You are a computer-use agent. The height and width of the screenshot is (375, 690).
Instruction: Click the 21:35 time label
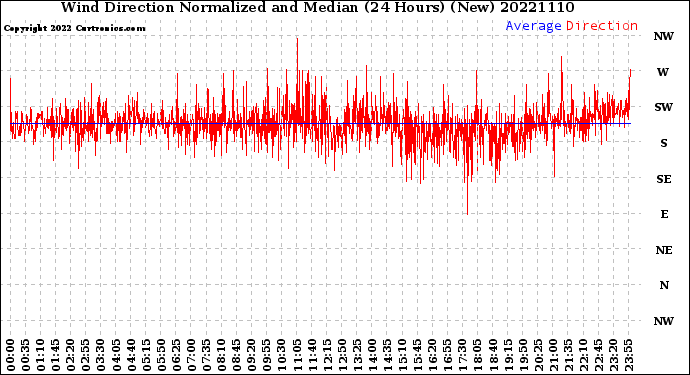pyautogui.click(x=568, y=356)
